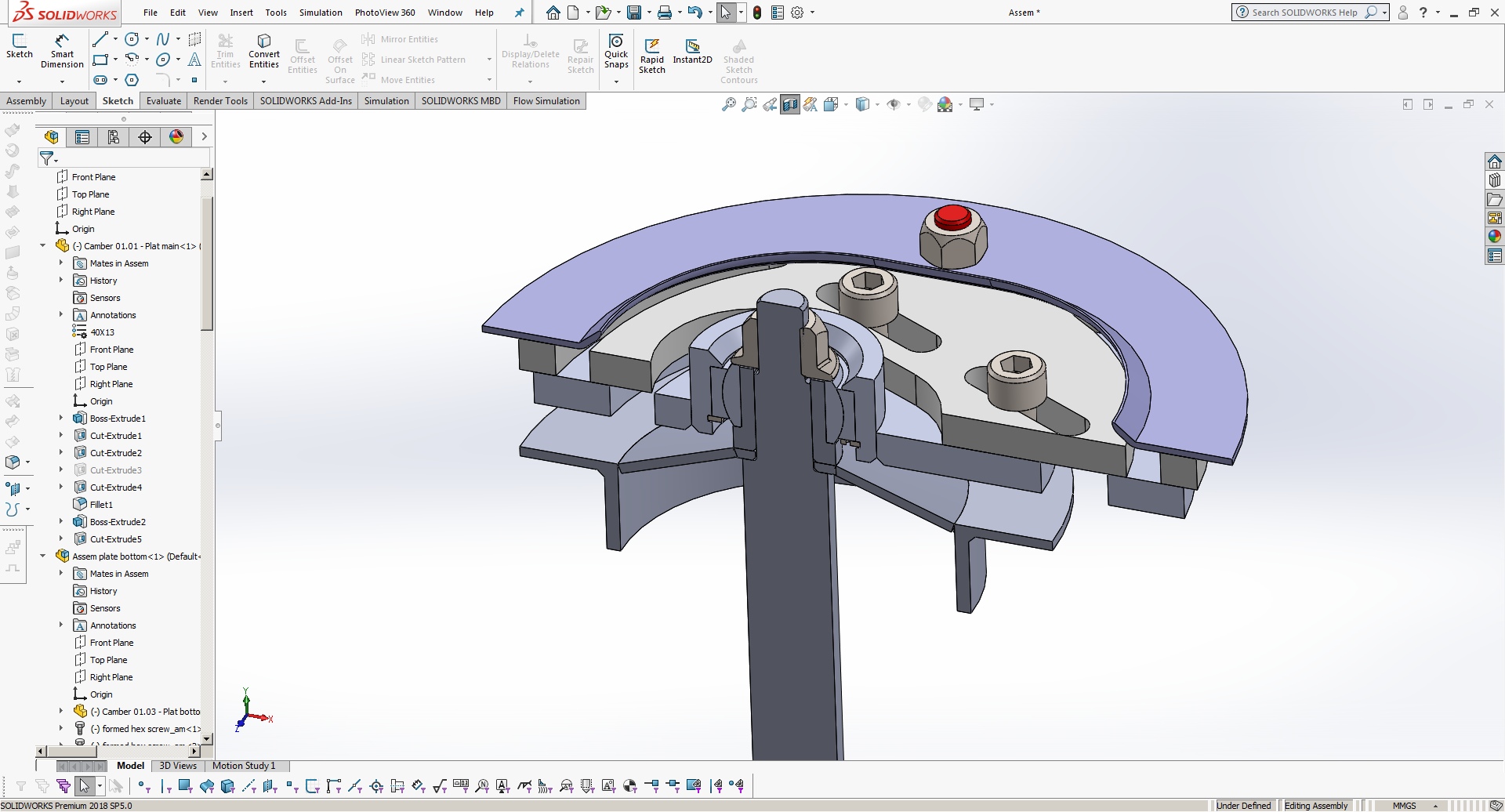Open the ConfigurationManager panel tab

click(114, 137)
